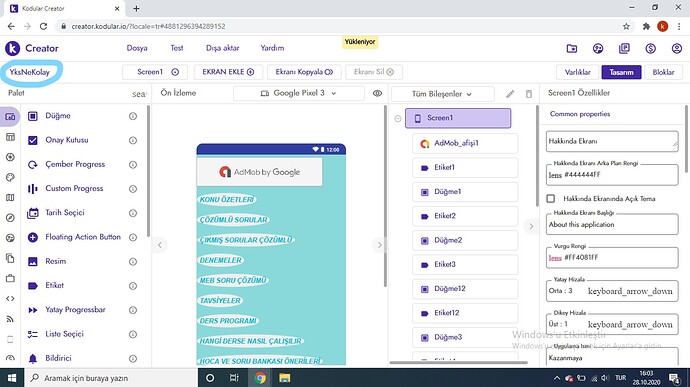Click the TAVSİYELER button in preview
Viewport: 690px width, 387px height.
(x=220, y=301)
